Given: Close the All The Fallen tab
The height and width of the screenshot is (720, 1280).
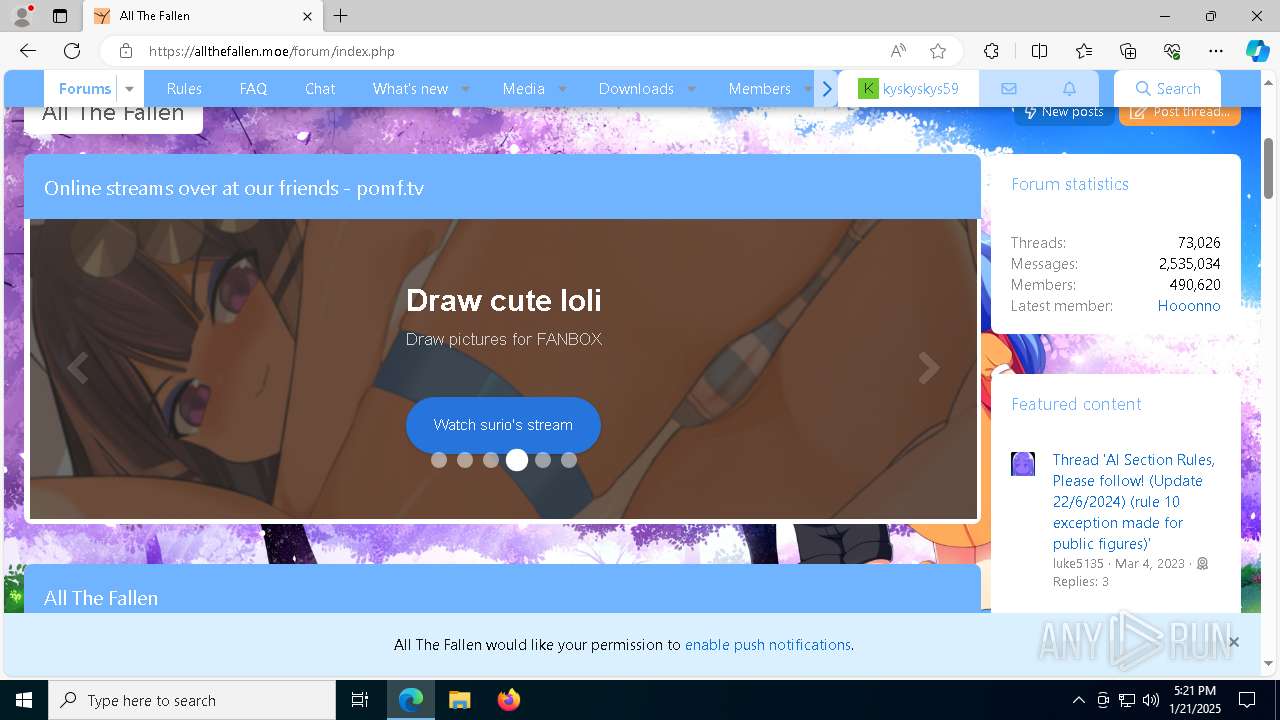Looking at the screenshot, I should [307, 16].
